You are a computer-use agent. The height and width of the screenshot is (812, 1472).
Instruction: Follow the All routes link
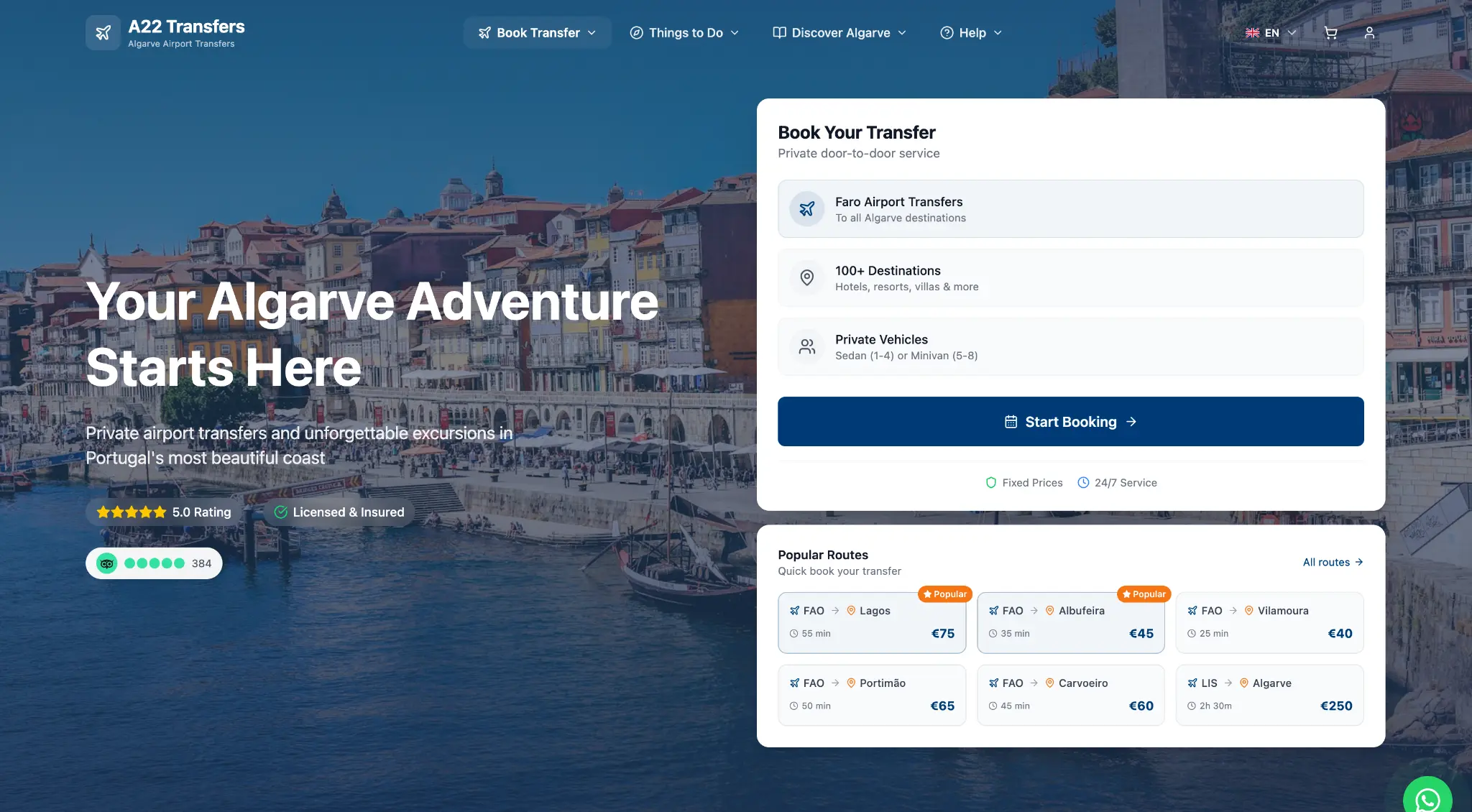pos(1333,563)
